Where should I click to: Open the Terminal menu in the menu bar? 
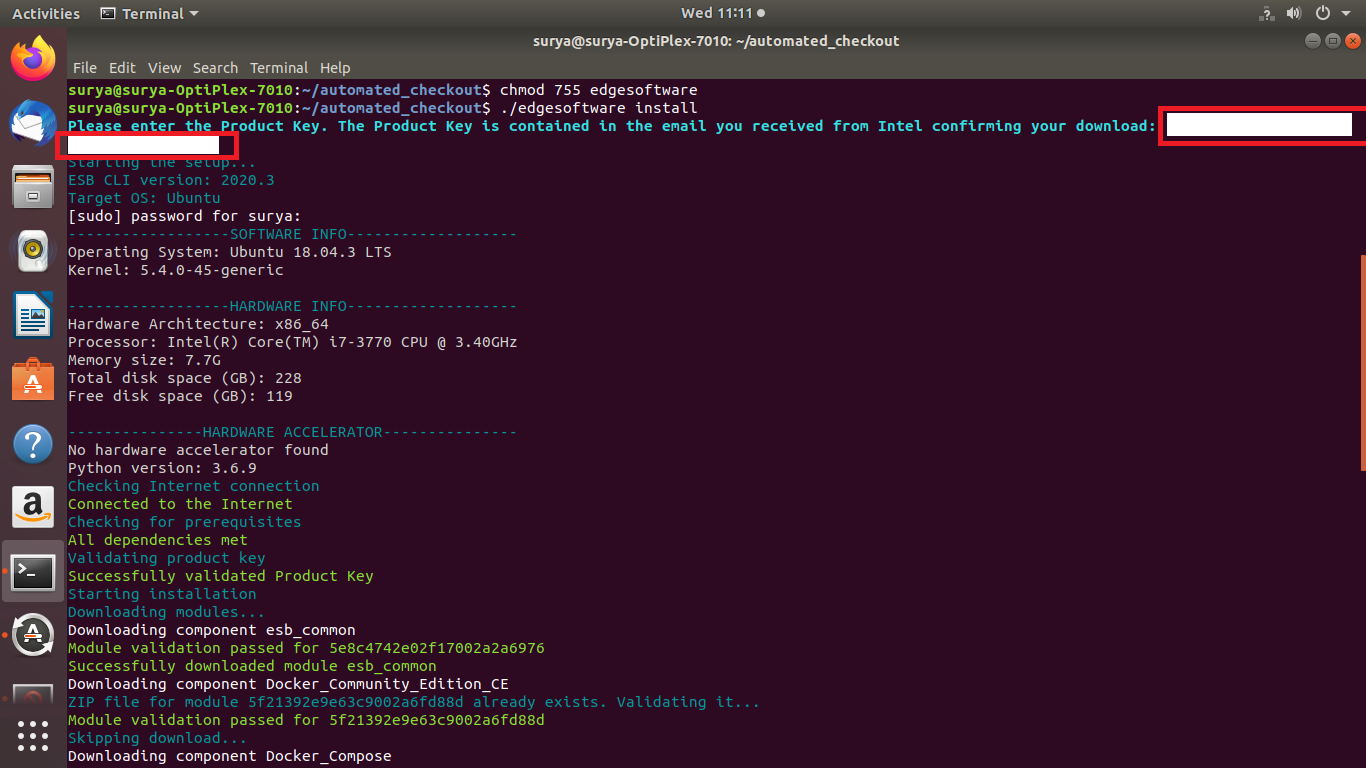click(279, 68)
